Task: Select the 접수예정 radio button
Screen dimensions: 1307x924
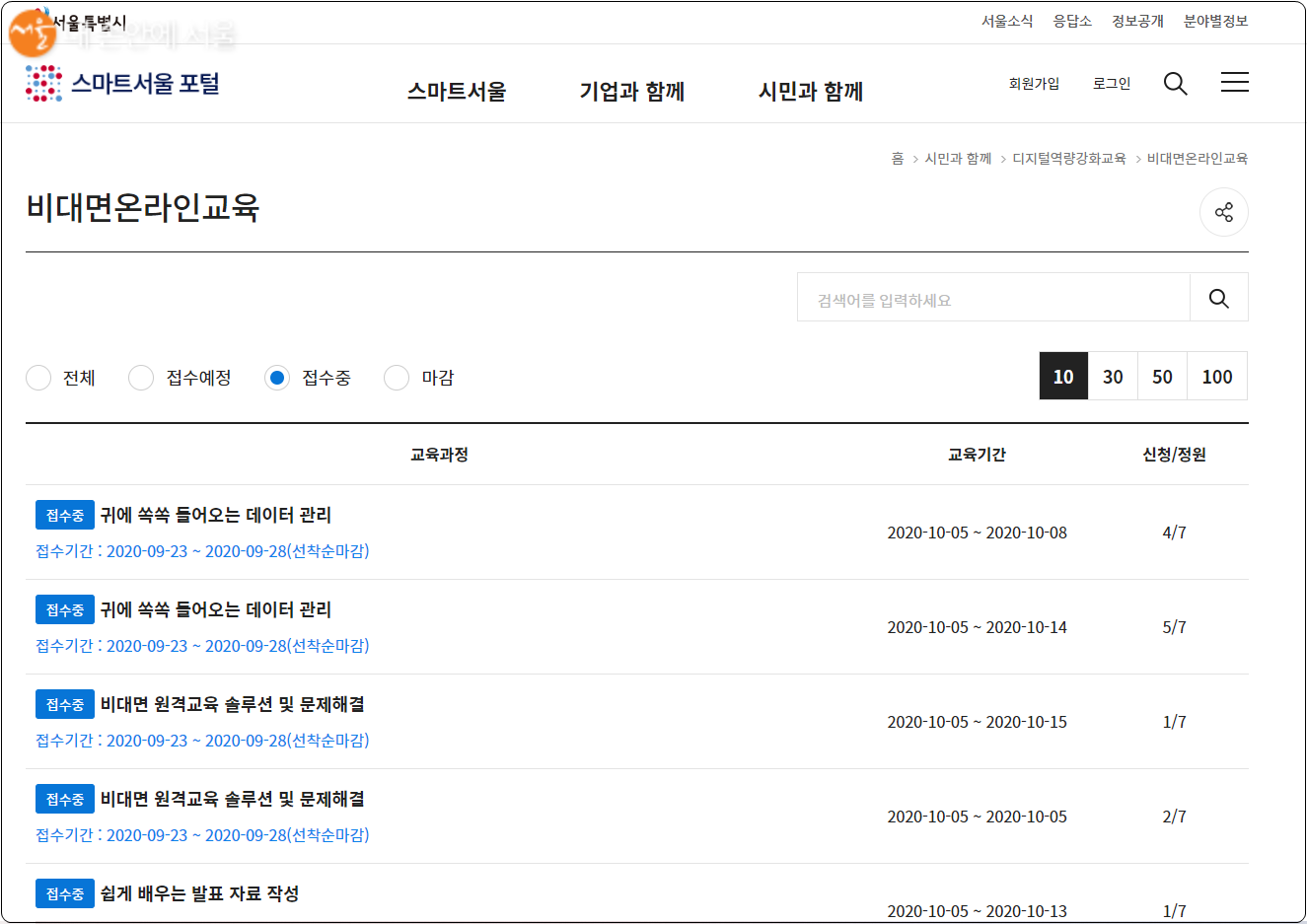Action: pos(141,378)
